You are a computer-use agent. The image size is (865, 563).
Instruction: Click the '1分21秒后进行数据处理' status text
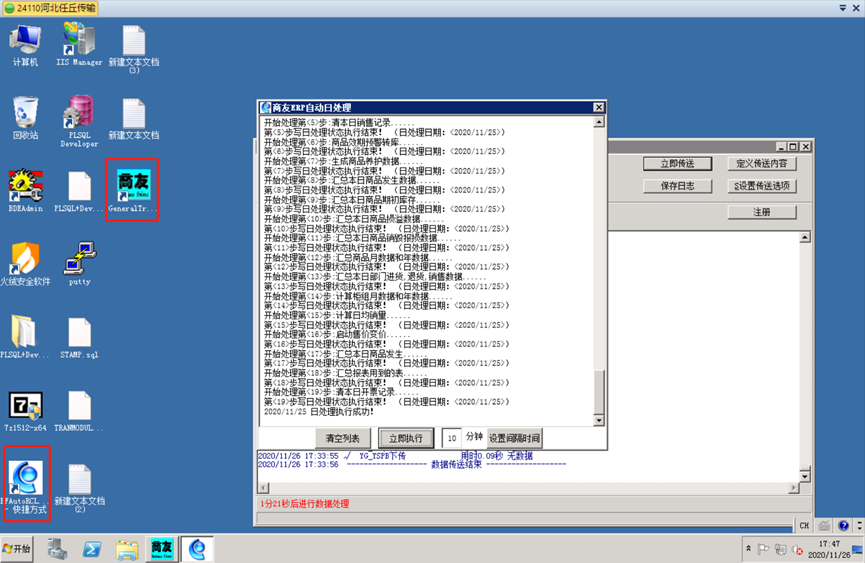tap(305, 504)
